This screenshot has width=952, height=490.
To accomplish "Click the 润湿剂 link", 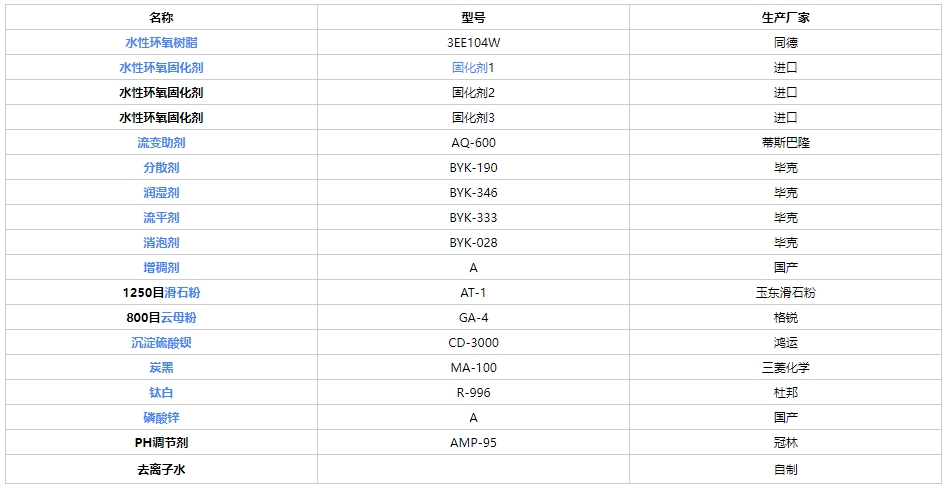I will point(161,192).
